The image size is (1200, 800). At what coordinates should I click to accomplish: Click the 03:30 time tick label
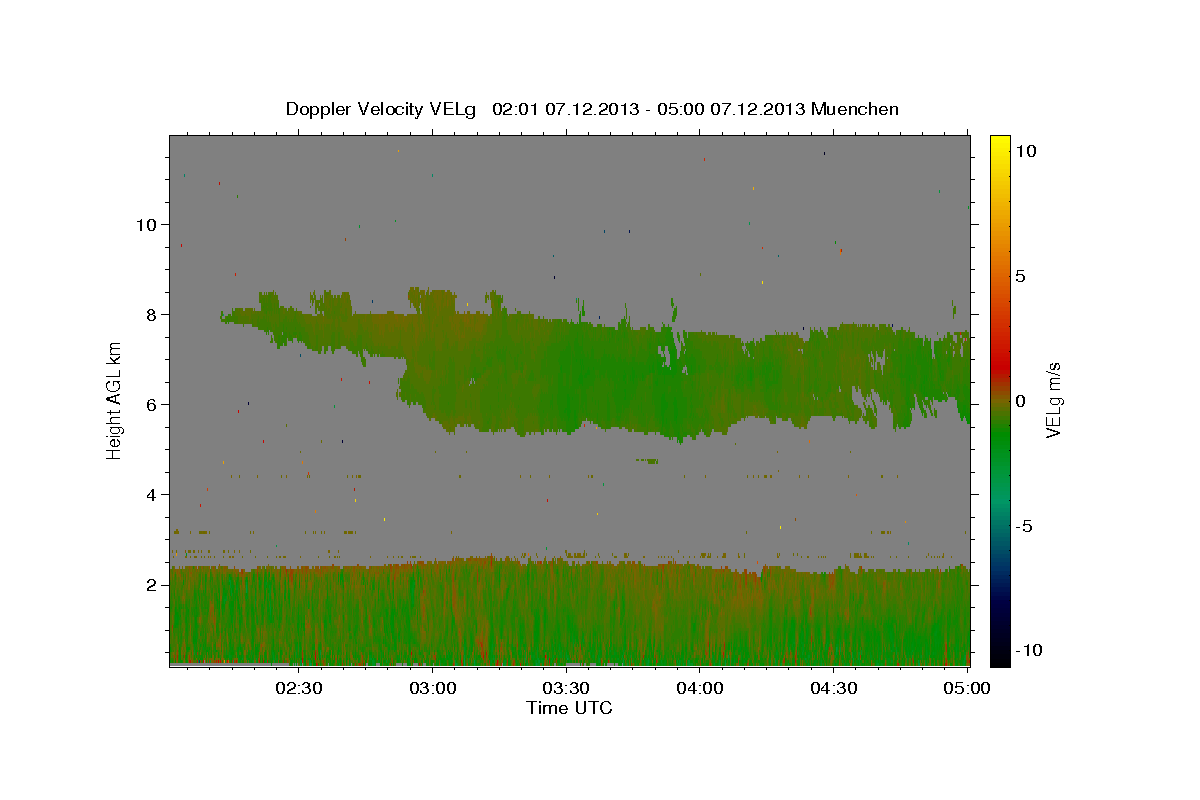tap(566, 688)
